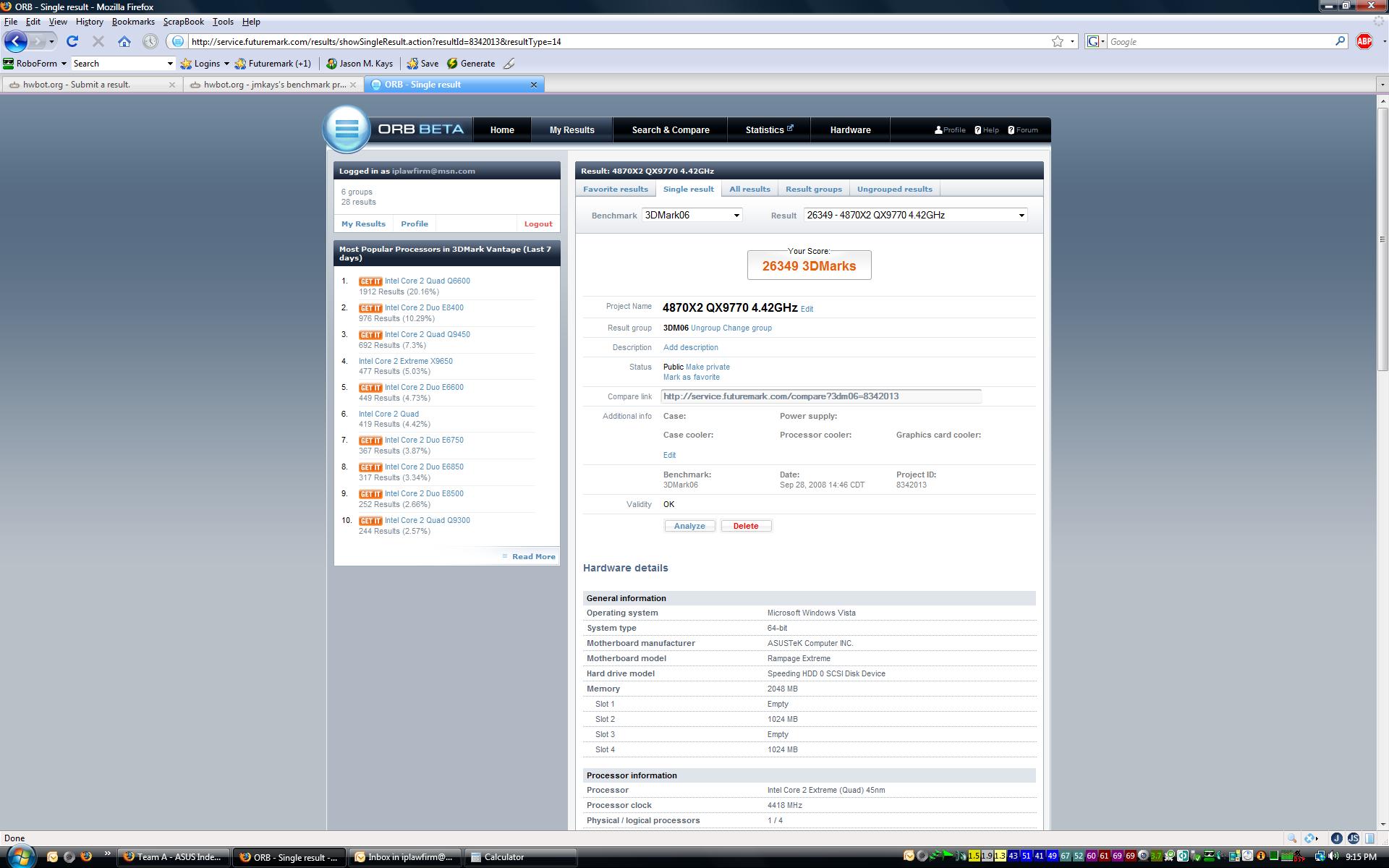
Task: Bookmark this page with the star icon
Action: (1058, 41)
